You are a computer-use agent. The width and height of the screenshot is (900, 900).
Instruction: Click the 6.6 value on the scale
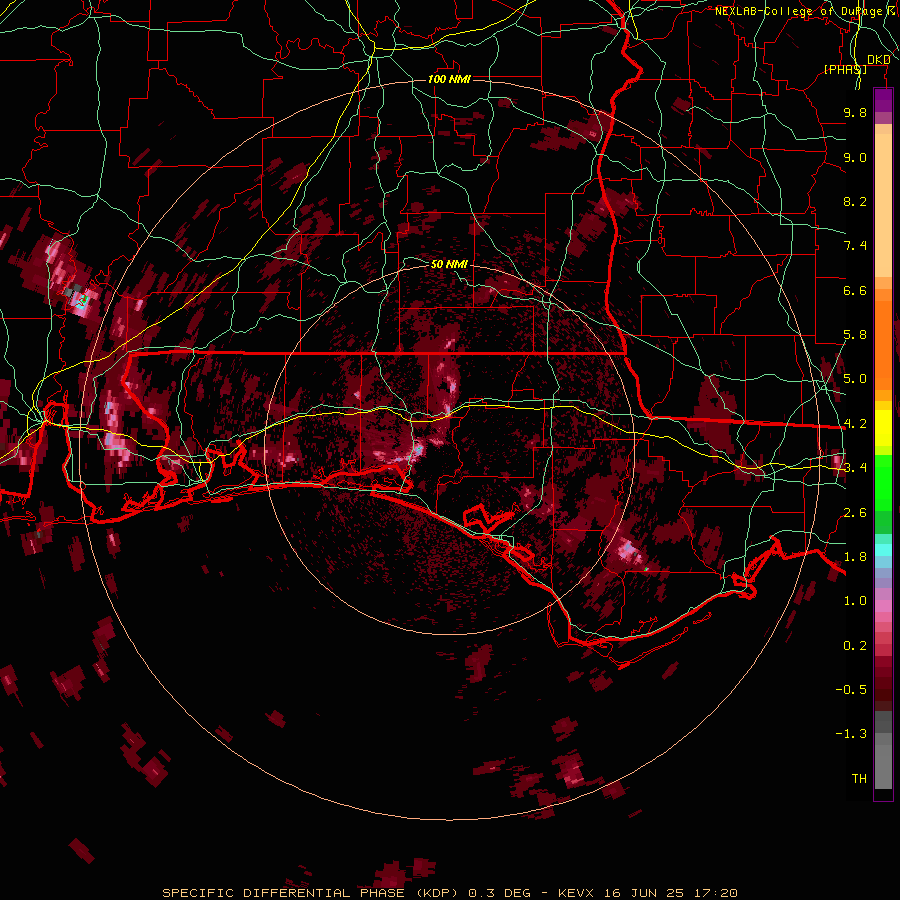tap(855, 290)
